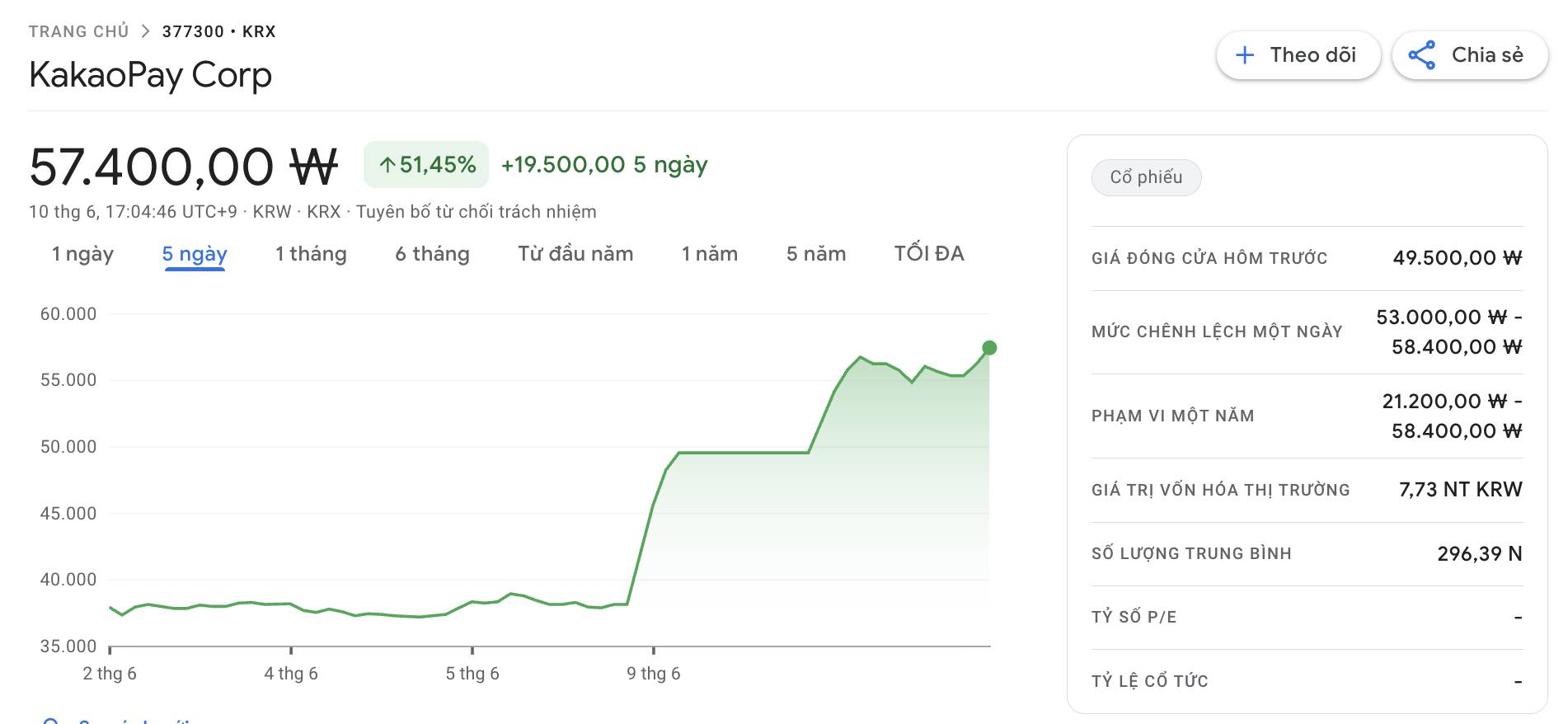1568x724 pixels.
Task: Open the TRANG CHỦ breadcrumb link
Action: 79,31
